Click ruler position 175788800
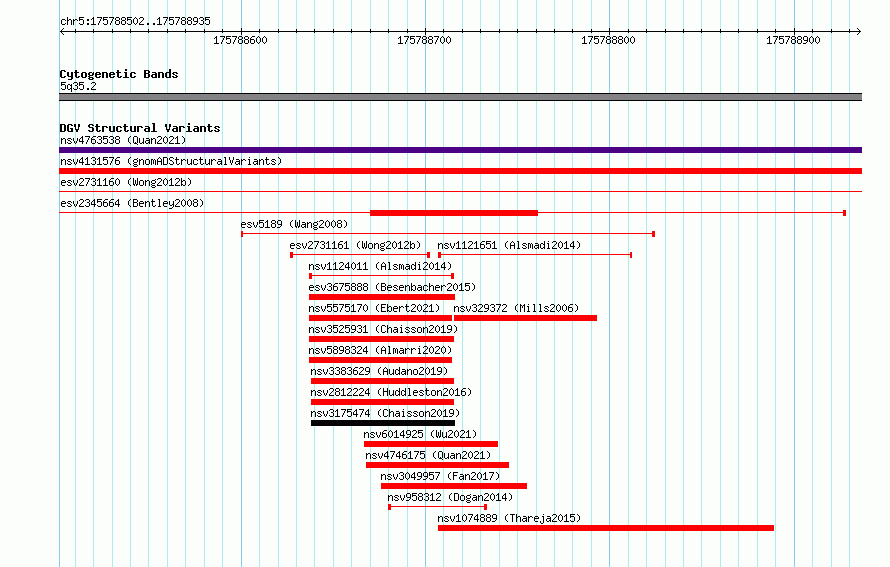 608,40
